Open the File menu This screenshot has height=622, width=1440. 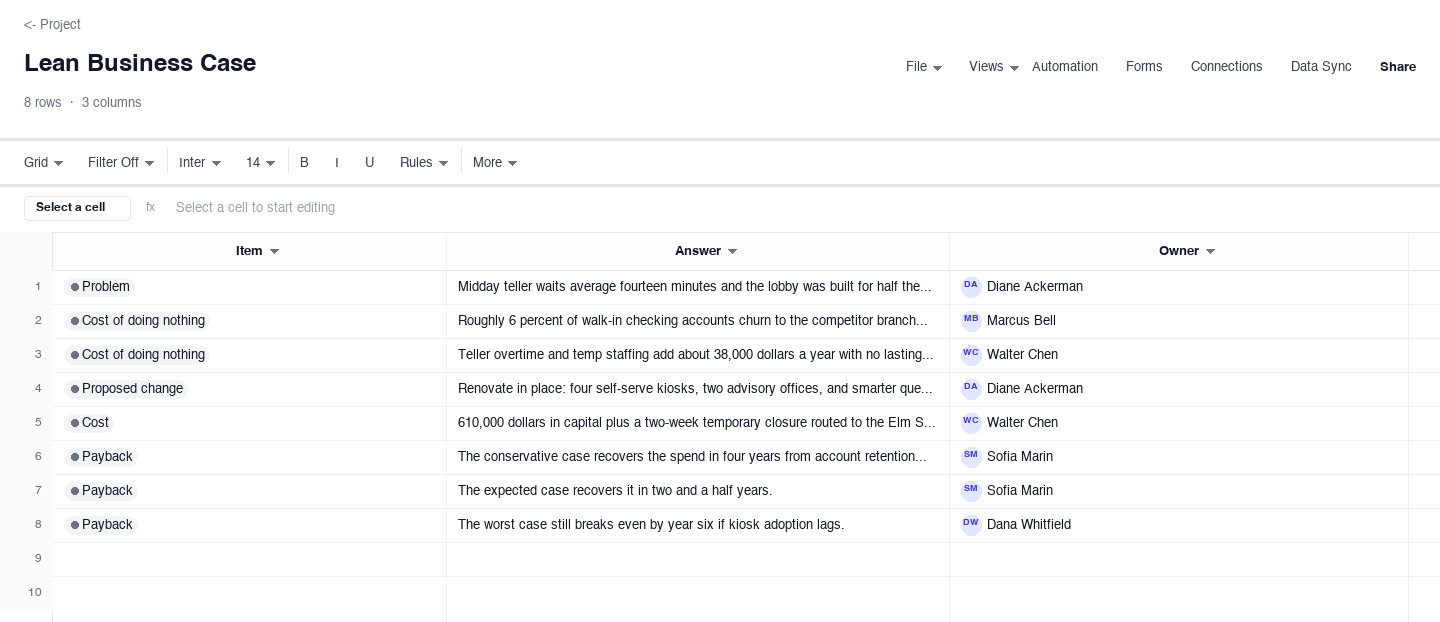tap(924, 67)
